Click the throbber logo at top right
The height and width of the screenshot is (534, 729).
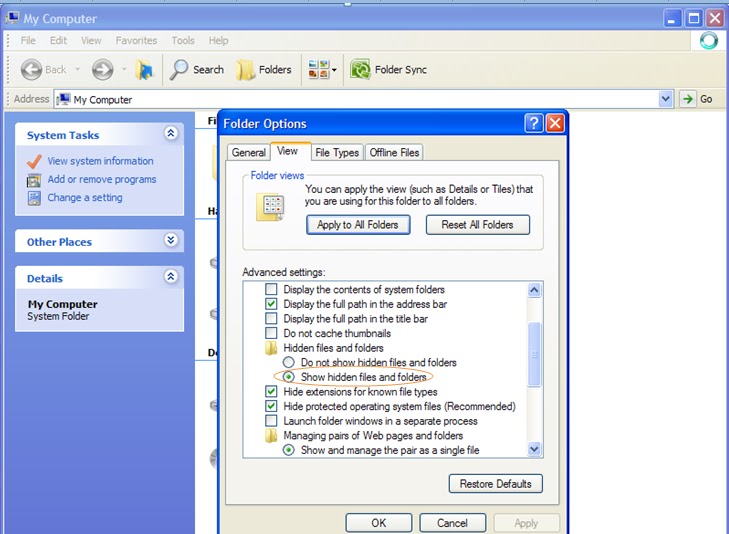709,41
